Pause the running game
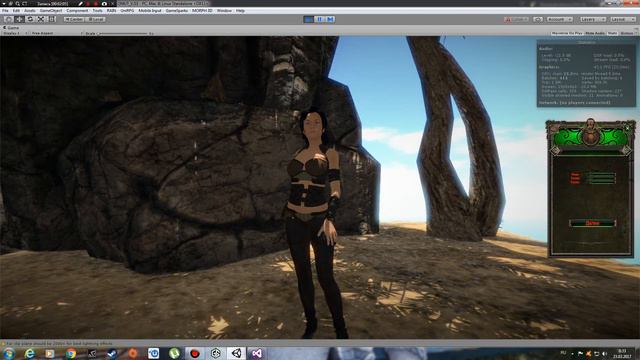Viewport: 640px width, 360px height. click(x=320, y=19)
